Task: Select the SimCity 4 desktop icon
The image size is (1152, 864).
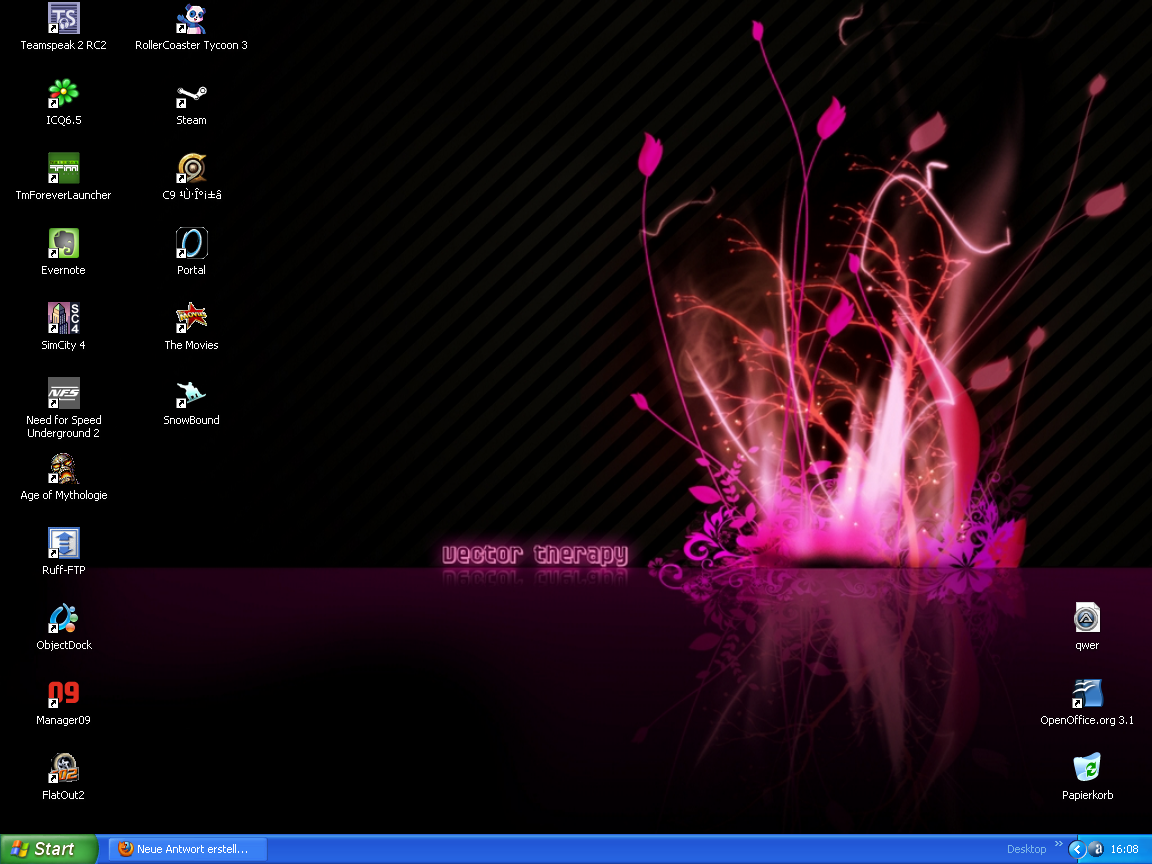Action: [x=63, y=319]
